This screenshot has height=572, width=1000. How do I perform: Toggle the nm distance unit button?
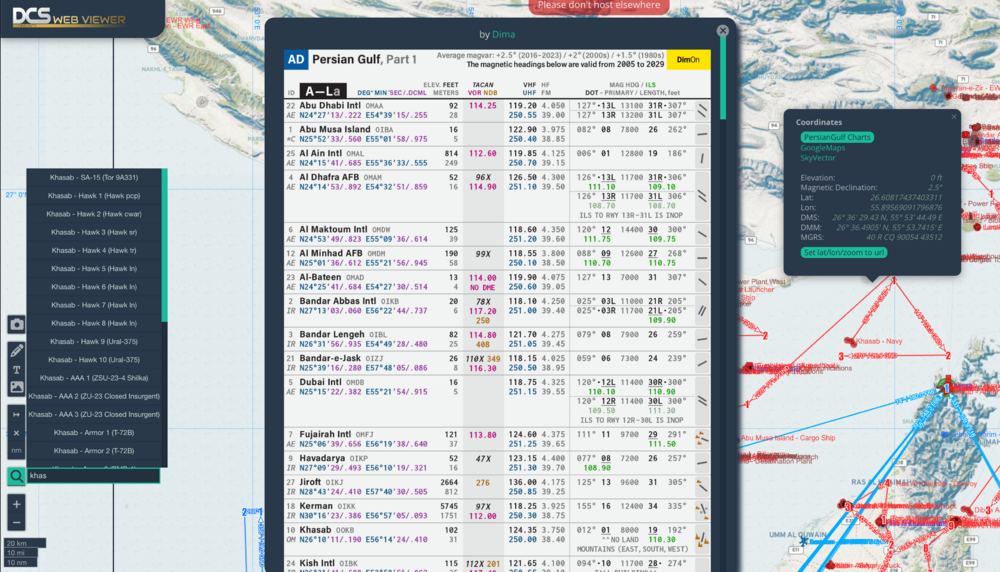click(x=17, y=450)
